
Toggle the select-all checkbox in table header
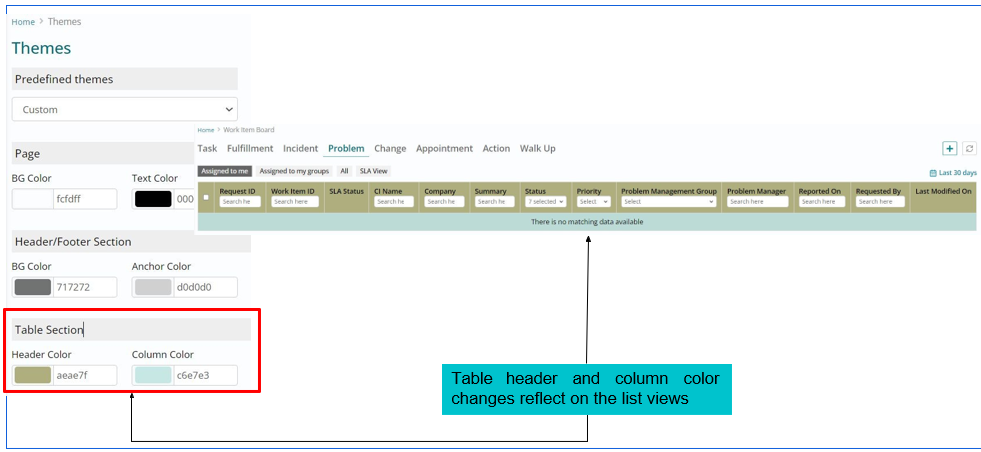point(206,197)
